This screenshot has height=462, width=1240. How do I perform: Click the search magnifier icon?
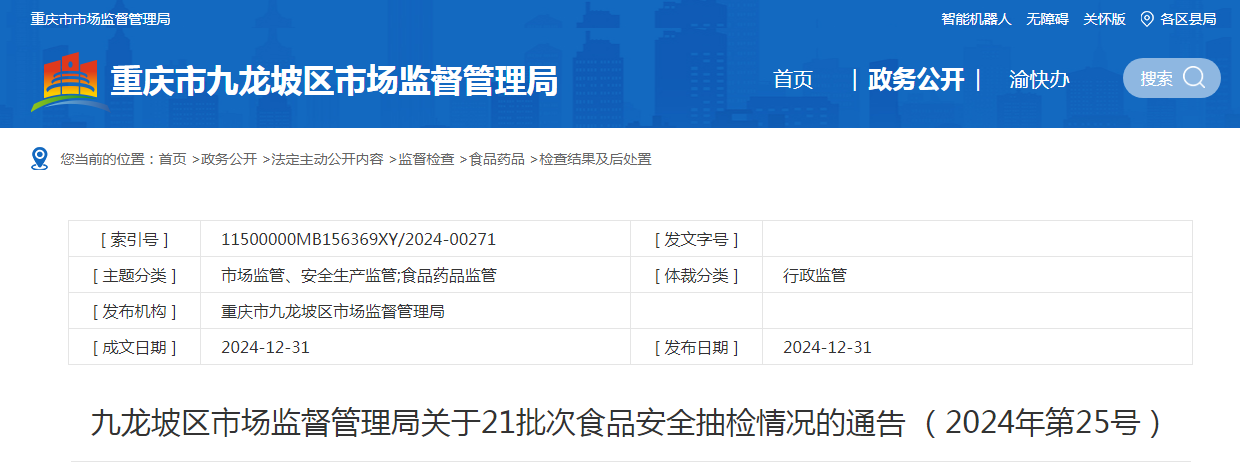(1194, 78)
